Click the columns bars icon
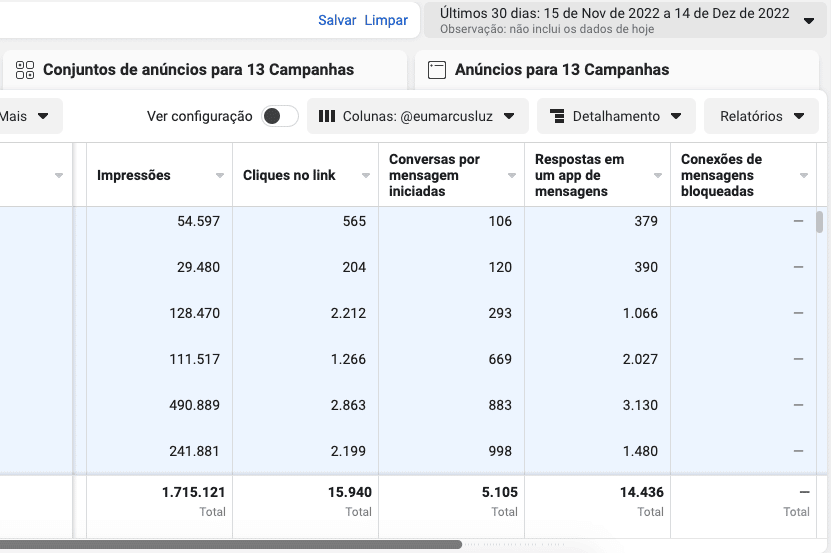Viewport: 831px width, 553px height. pos(327,116)
